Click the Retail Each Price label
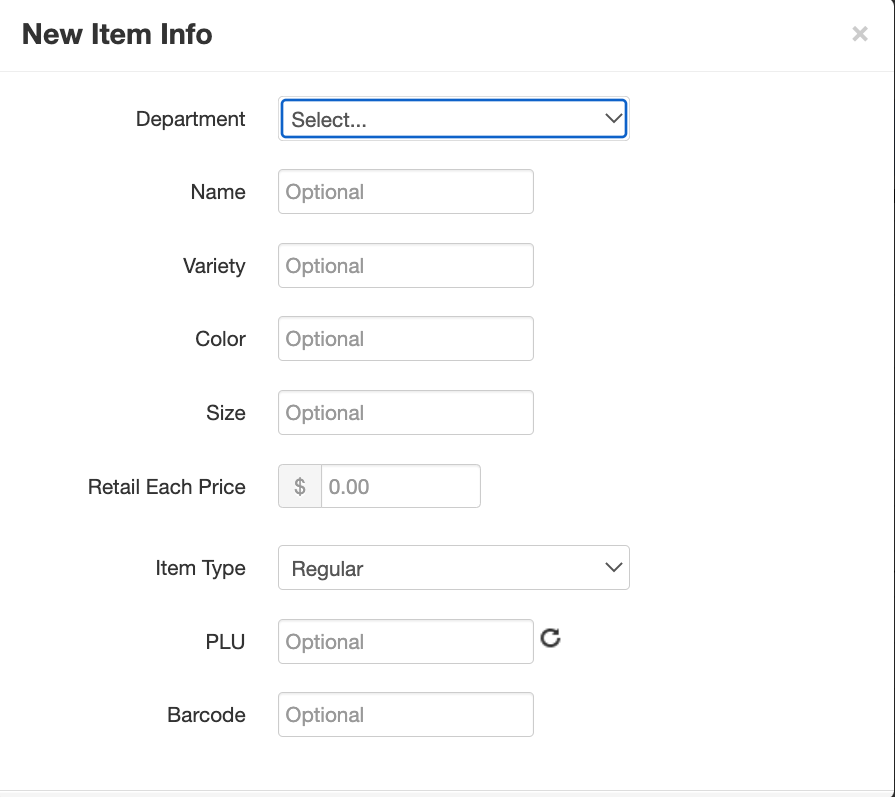The image size is (895, 797). click(x=167, y=487)
